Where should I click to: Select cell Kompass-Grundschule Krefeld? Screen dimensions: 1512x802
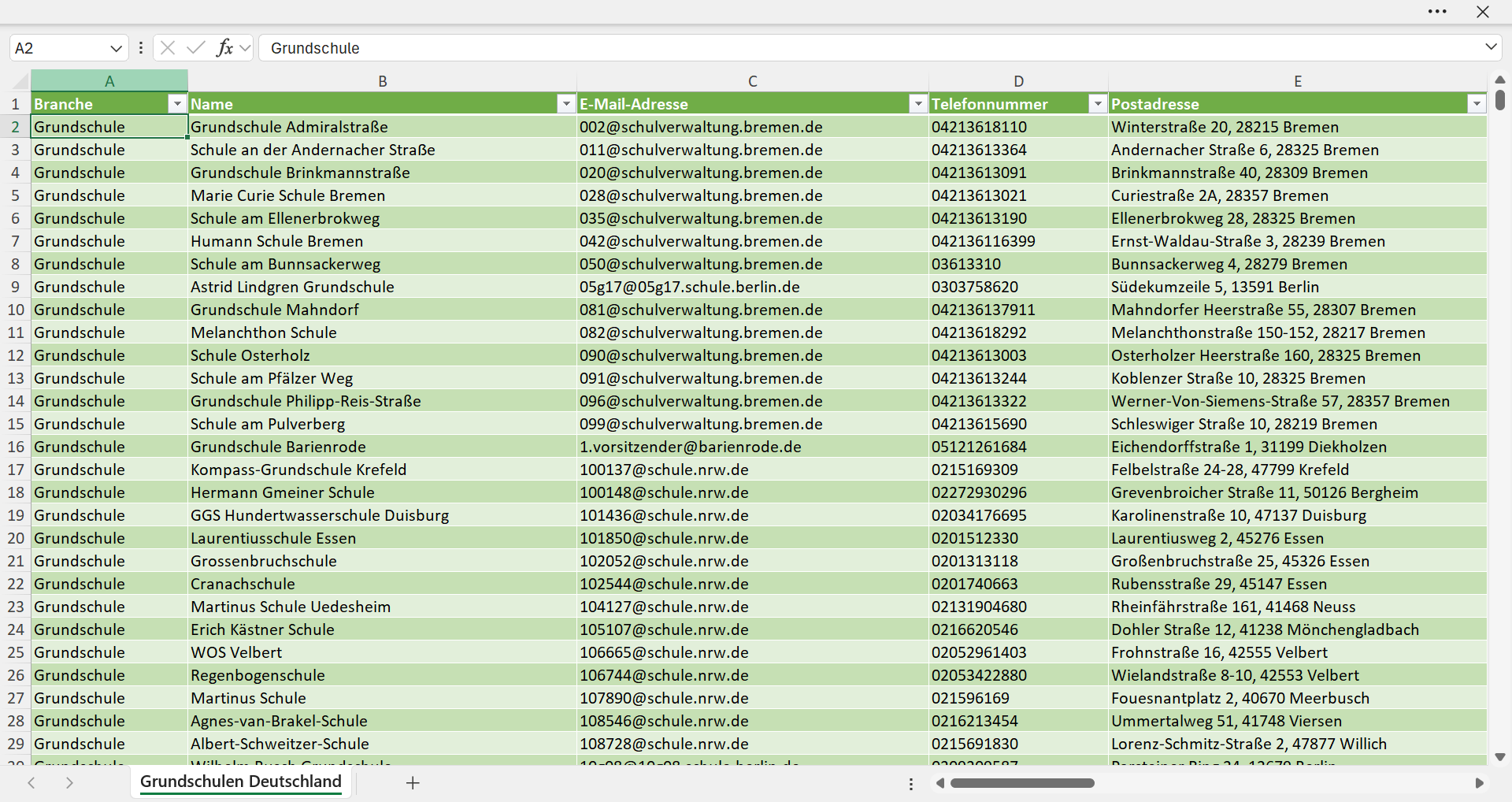(383, 470)
